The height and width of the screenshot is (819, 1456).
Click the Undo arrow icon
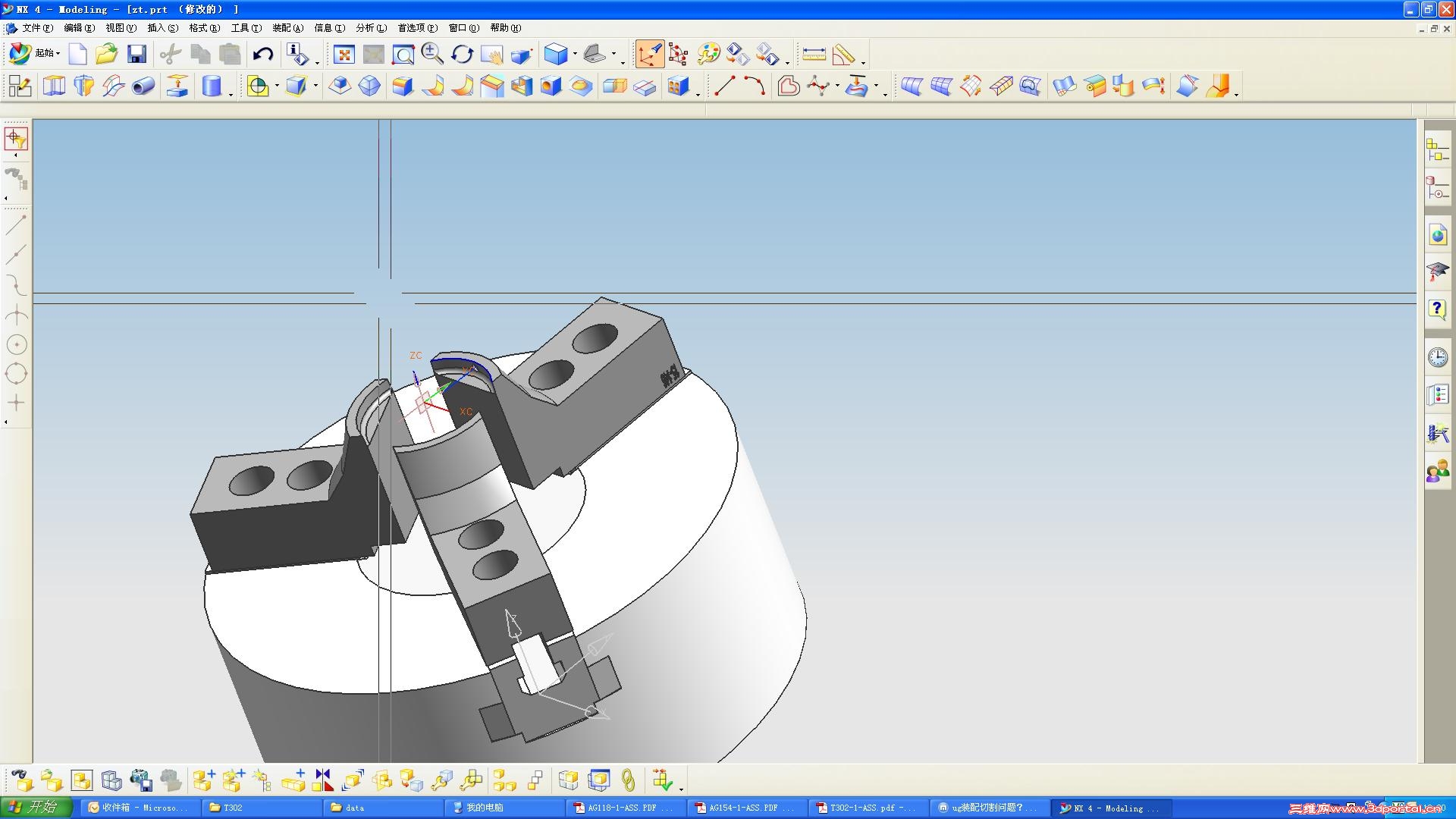(263, 54)
